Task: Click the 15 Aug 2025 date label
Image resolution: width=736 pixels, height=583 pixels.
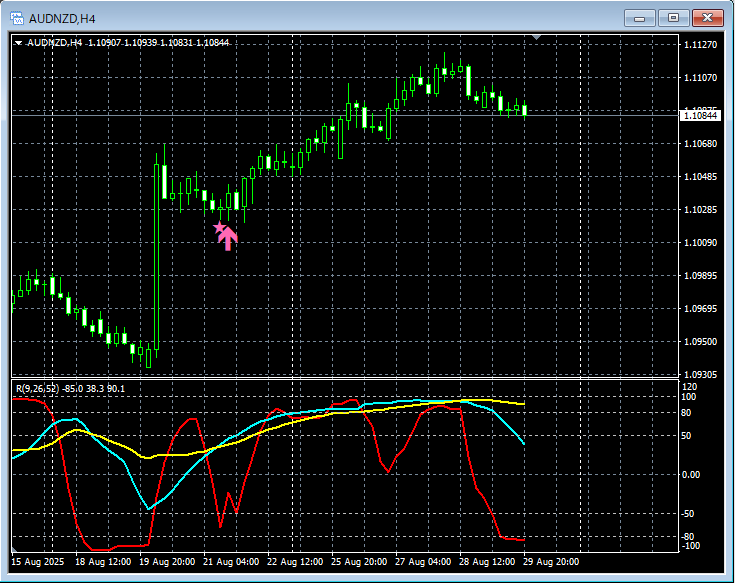Action: click(x=36, y=562)
